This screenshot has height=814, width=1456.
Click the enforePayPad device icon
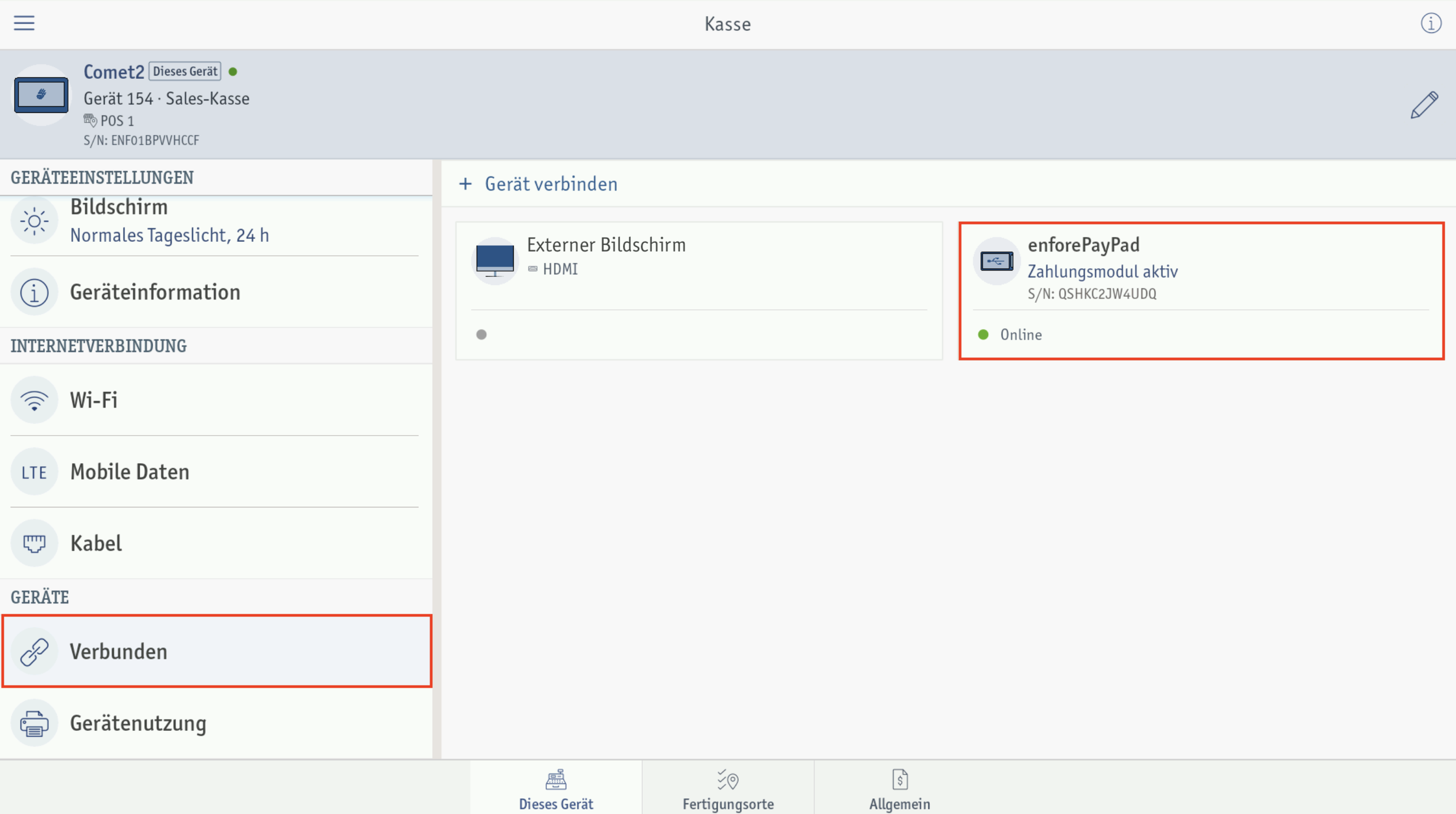(x=996, y=261)
